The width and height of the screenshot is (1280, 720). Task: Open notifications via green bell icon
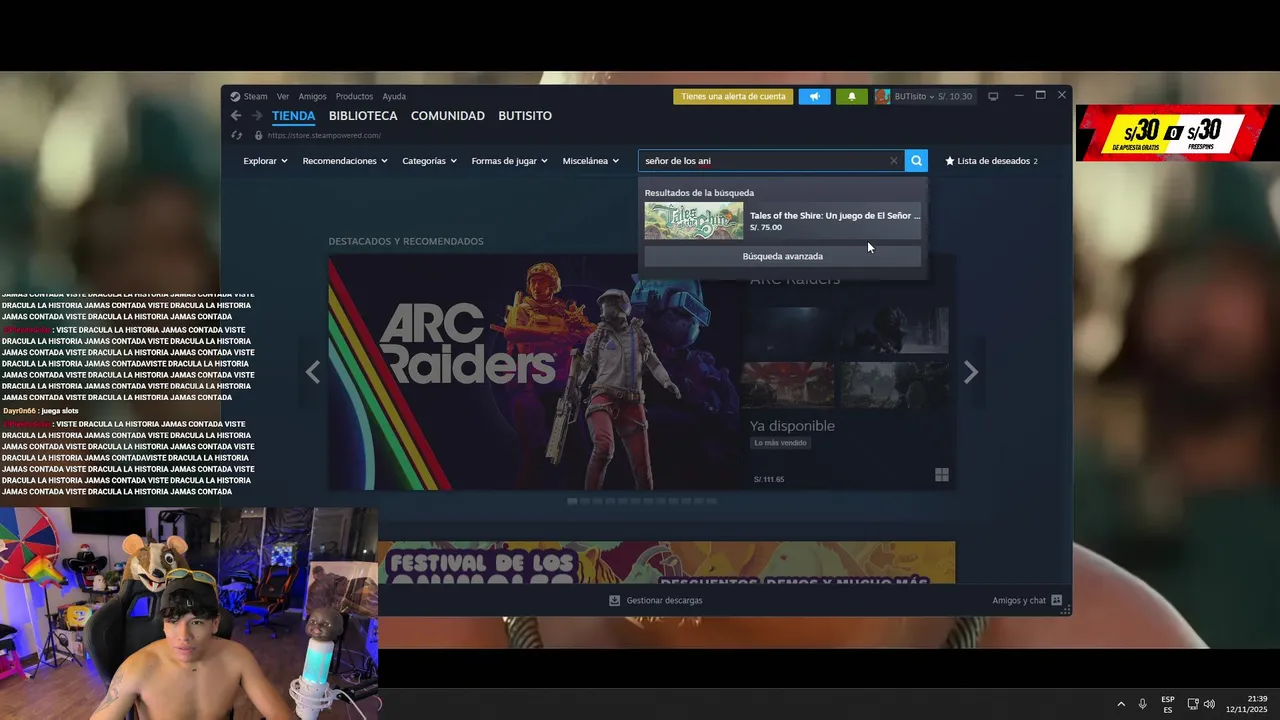click(852, 97)
